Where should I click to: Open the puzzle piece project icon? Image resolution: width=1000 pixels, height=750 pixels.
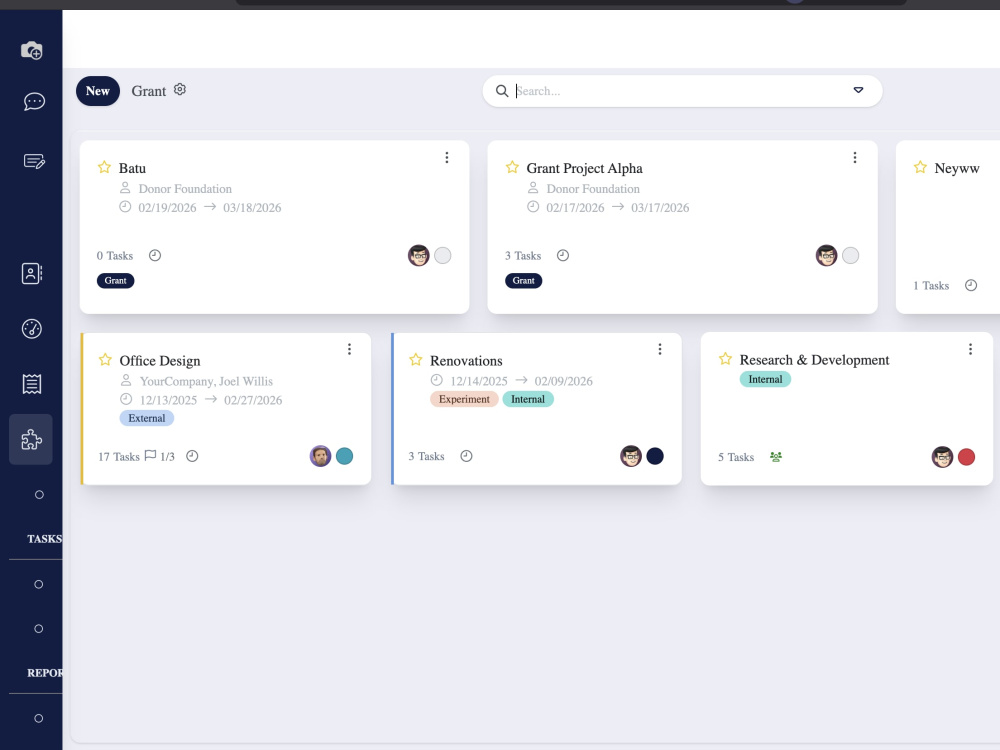[31, 439]
